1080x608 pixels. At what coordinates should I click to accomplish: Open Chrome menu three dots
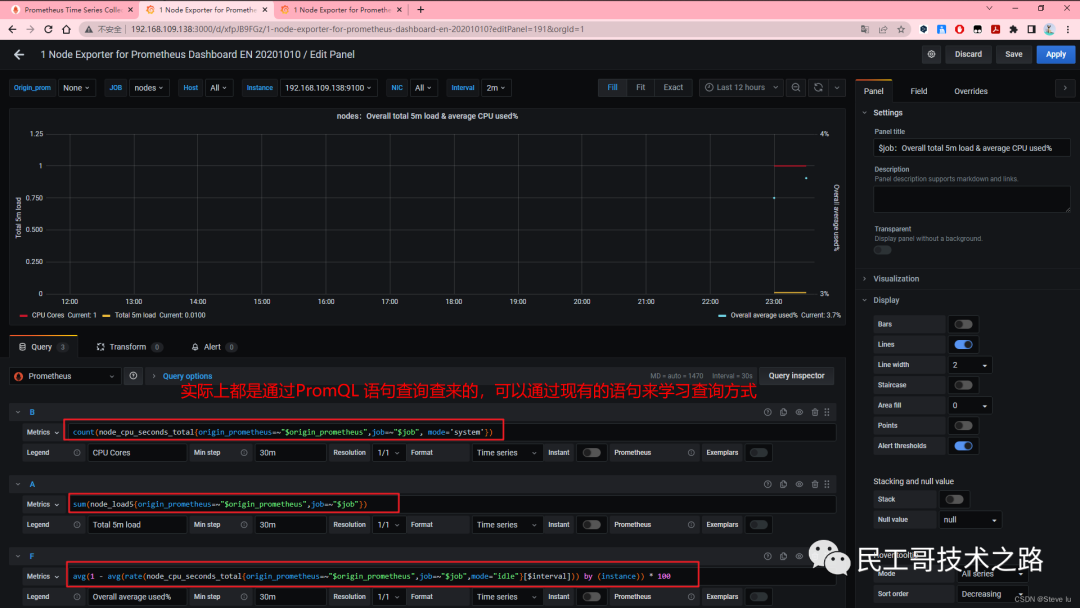coord(1068,30)
